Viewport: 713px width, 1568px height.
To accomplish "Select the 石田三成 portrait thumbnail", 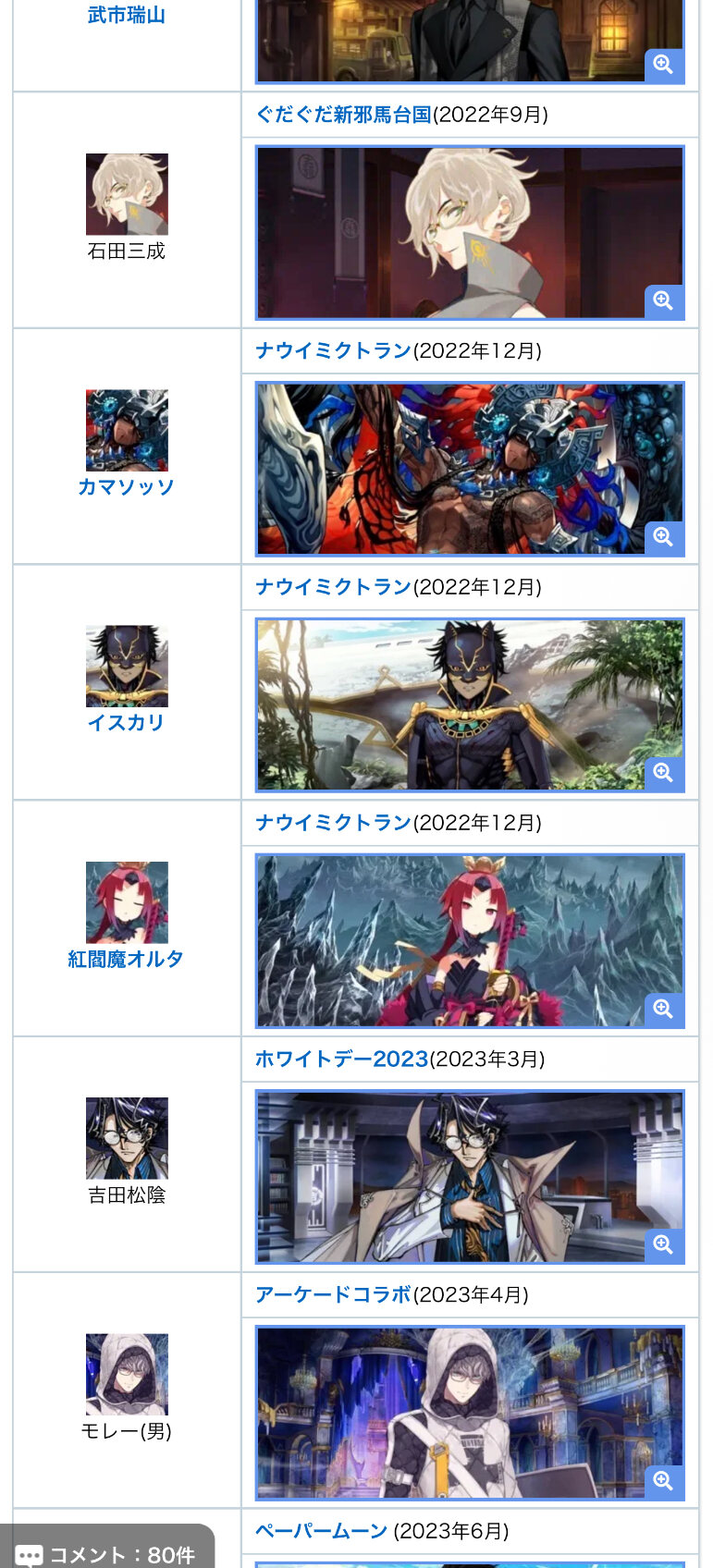I will (x=127, y=194).
